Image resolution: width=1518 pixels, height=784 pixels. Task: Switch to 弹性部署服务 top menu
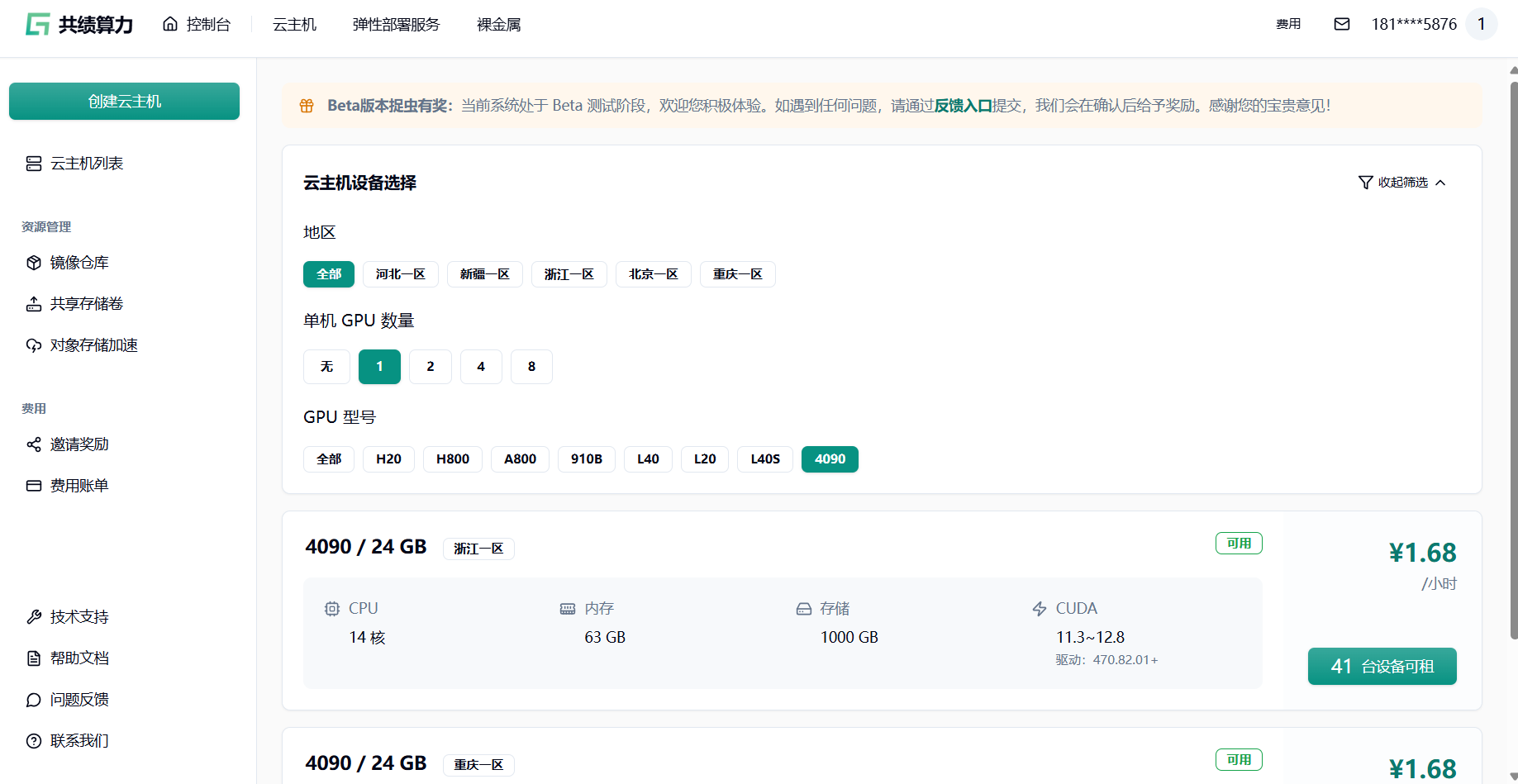click(396, 25)
